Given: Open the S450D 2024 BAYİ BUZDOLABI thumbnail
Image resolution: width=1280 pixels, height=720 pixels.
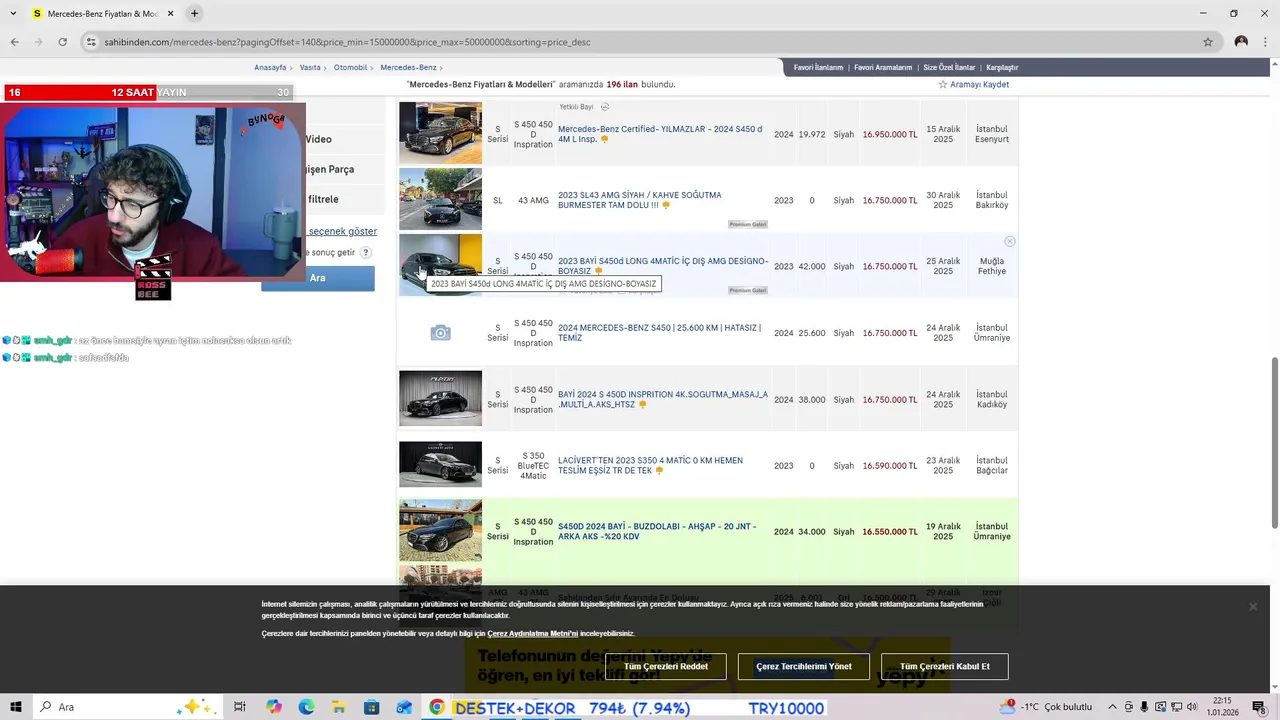Looking at the screenshot, I should [x=440, y=531].
